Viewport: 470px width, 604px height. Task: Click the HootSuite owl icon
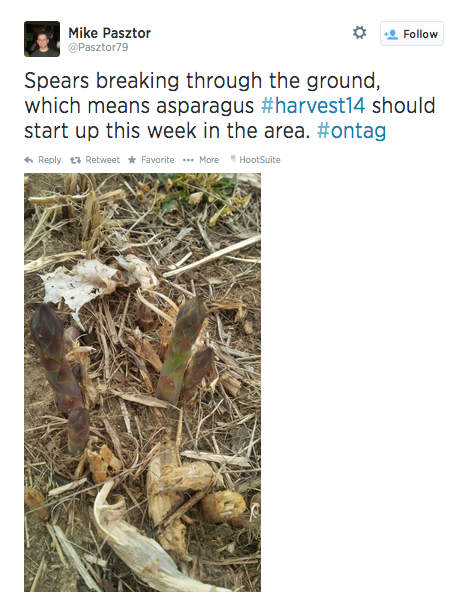(x=233, y=159)
